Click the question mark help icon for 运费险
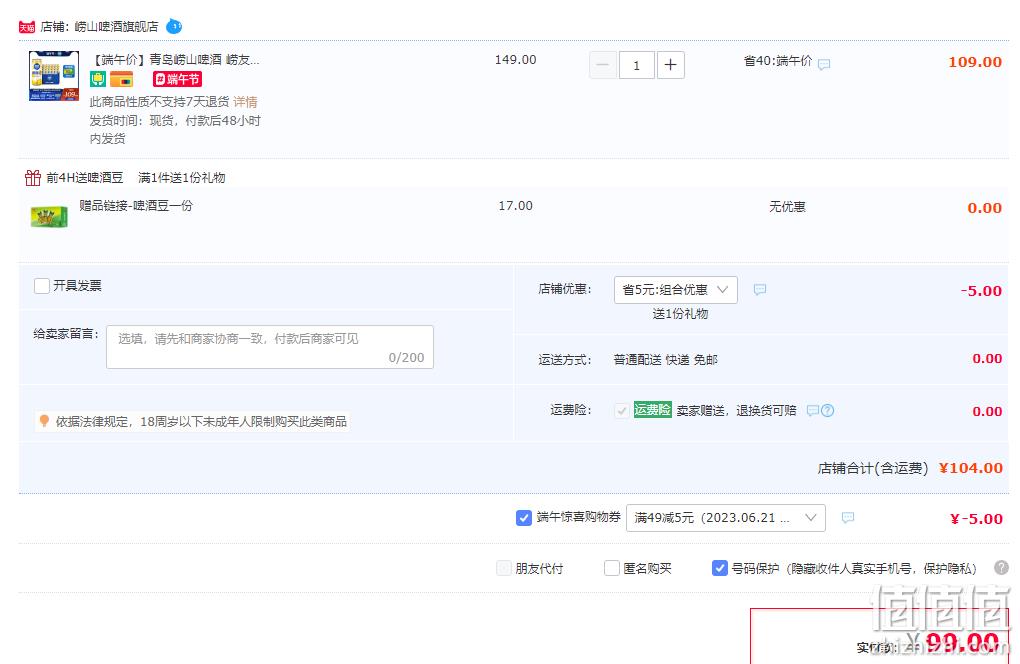Screen dimensions: 1020x664 click(x=827, y=410)
